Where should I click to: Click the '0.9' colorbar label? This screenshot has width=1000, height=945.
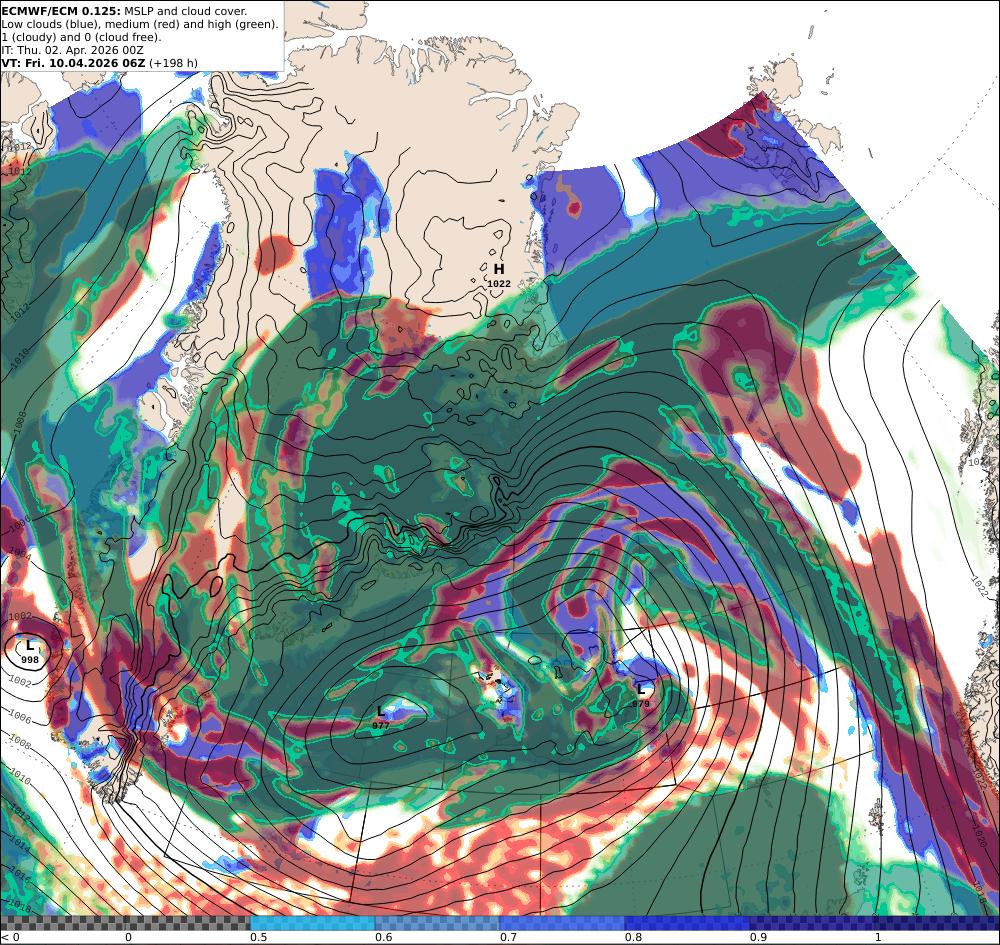tap(758, 937)
